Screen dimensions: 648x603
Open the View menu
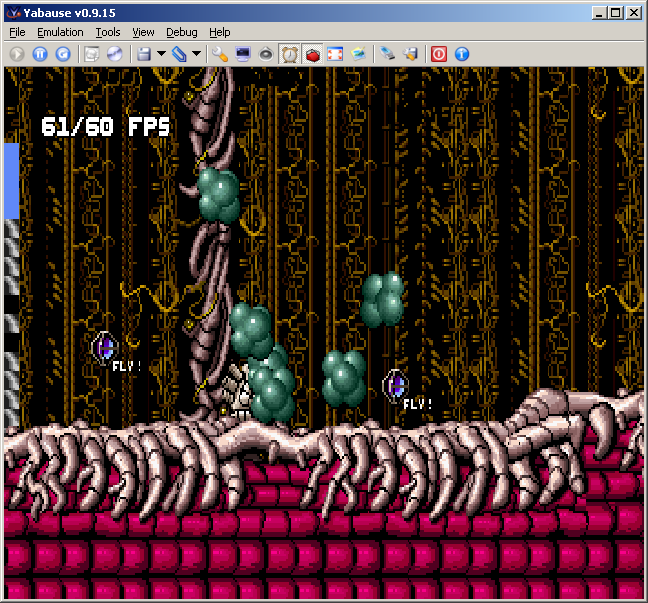(x=143, y=32)
